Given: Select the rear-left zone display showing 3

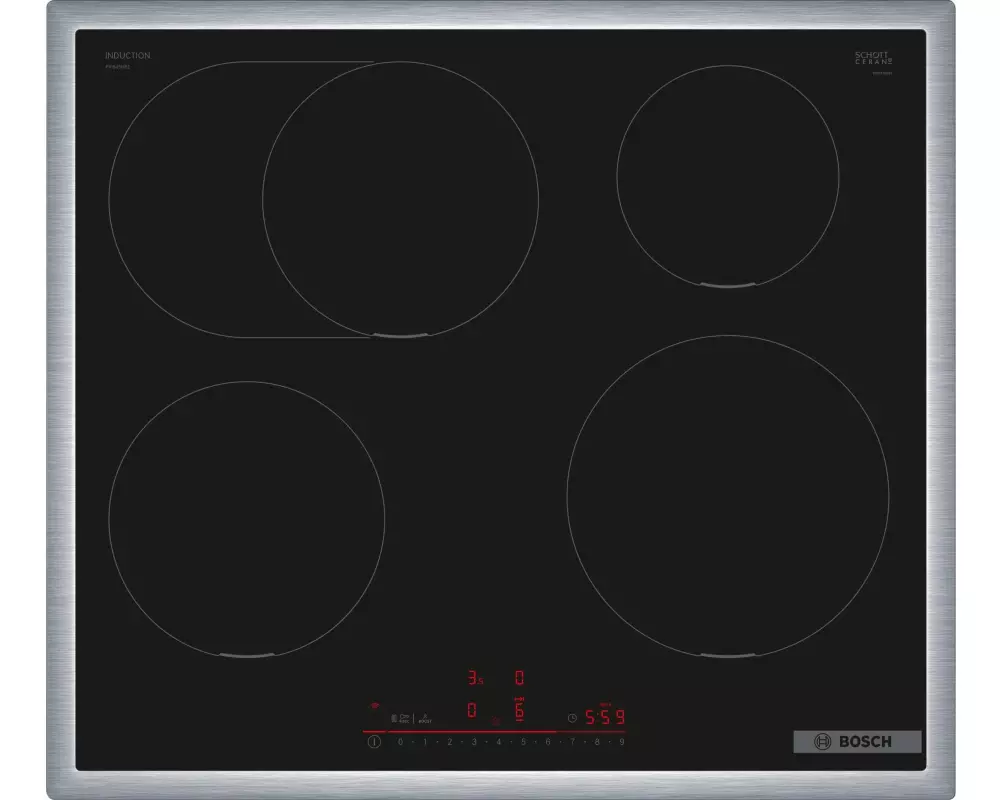Looking at the screenshot, I should tap(475, 678).
